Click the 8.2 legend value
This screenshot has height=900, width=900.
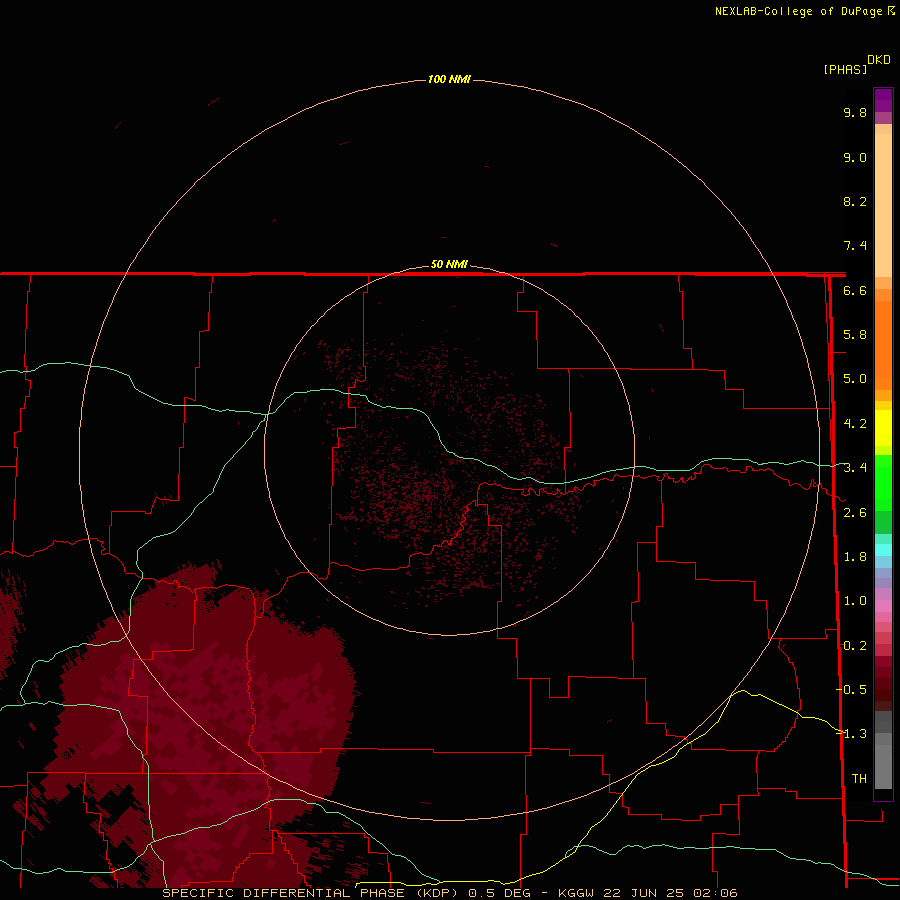[855, 201]
